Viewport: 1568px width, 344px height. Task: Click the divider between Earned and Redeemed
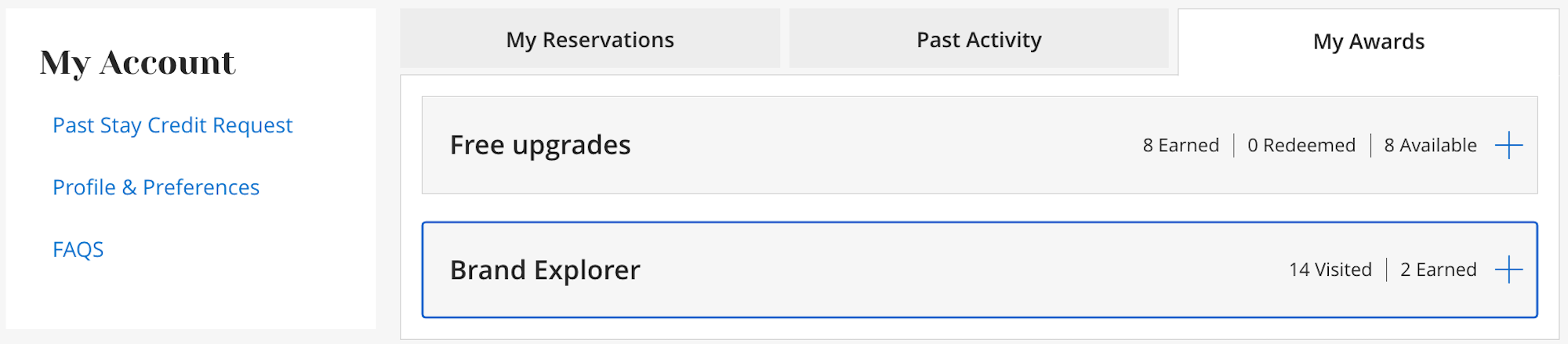click(x=1234, y=145)
